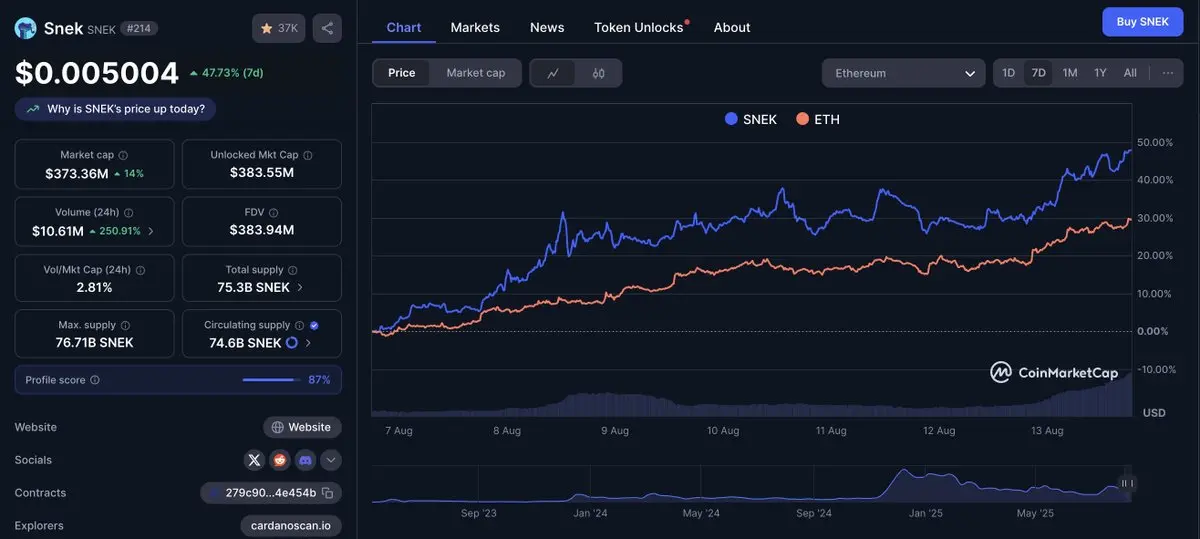Click the Profile score info icon
The image size is (1200, 539).
click(x=95, y=380)
